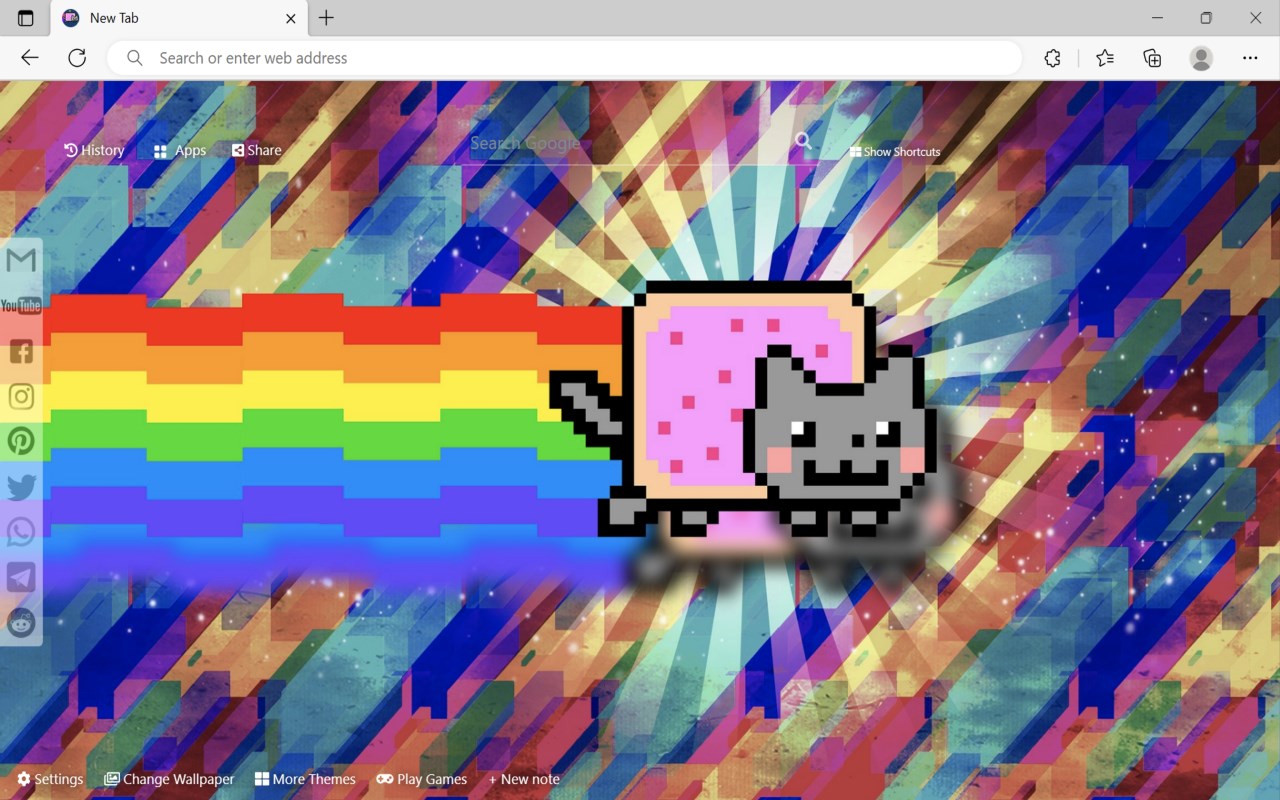Open the profile avatar menu
Screen dimensions: 1280x800
pos(1201,58)
